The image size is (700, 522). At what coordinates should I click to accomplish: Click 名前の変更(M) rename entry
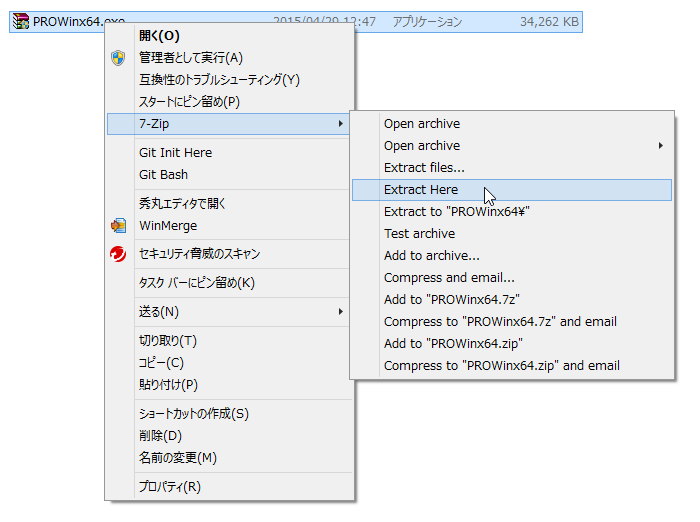click(x=177, y=458)
